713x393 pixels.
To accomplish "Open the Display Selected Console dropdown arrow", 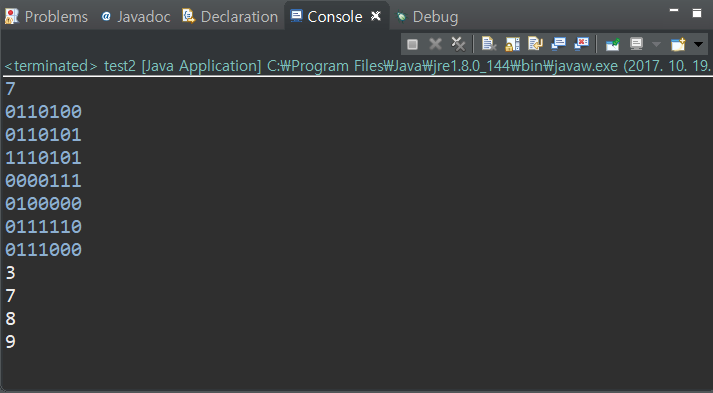I will 656,44.
